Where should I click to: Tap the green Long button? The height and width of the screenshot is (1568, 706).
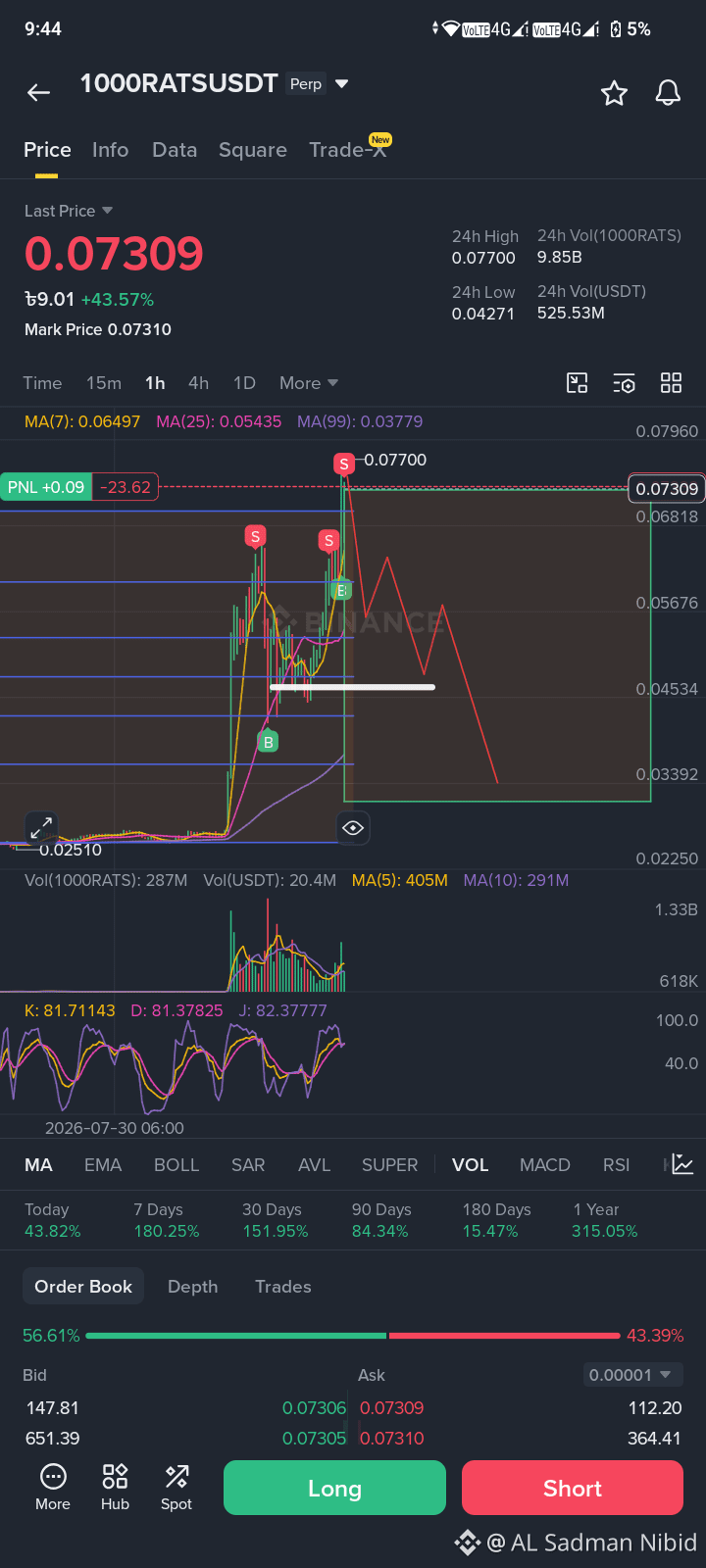pyautogui.click(x=334, y=1488)
